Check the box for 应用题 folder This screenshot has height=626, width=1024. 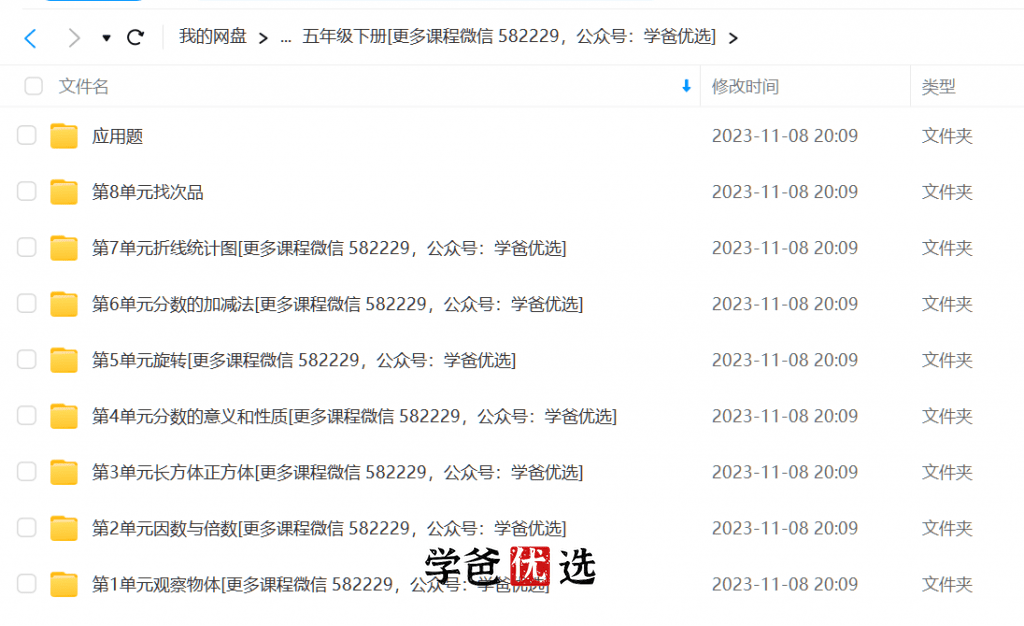coord(27,135)
